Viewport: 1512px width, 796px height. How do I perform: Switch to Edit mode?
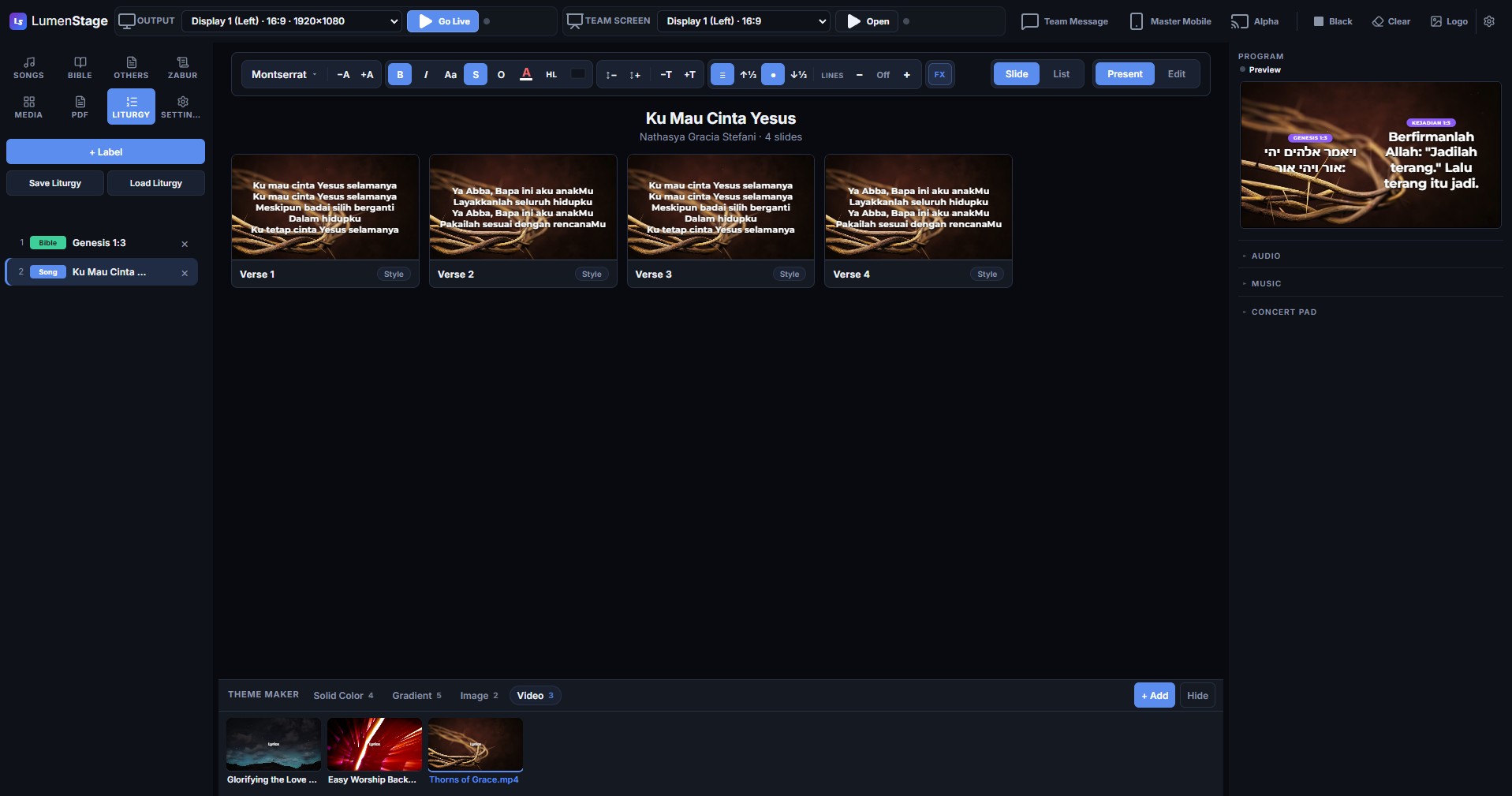(x=1176, y=74)
